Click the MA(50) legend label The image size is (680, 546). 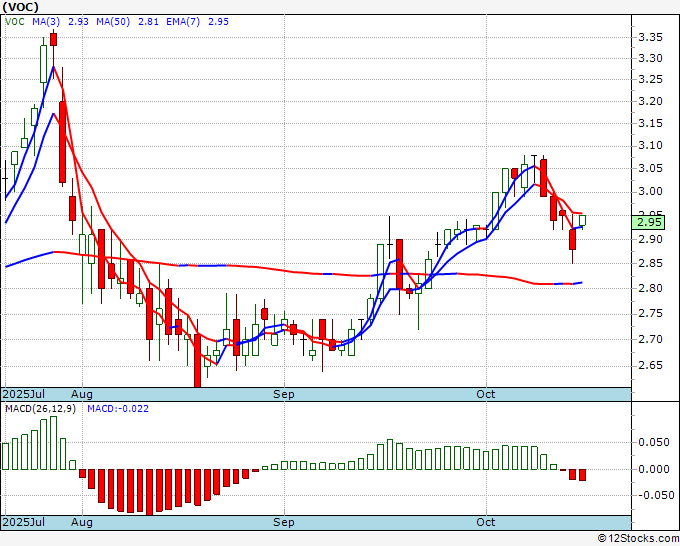pos(113,22)
